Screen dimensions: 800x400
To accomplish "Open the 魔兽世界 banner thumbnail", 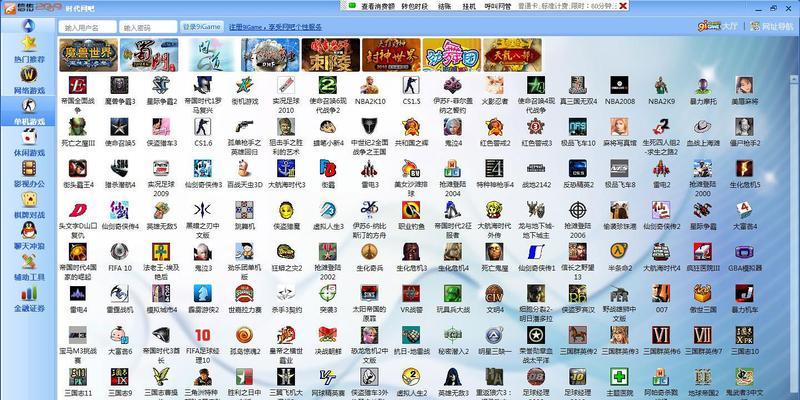I will [x=88, y=55].
